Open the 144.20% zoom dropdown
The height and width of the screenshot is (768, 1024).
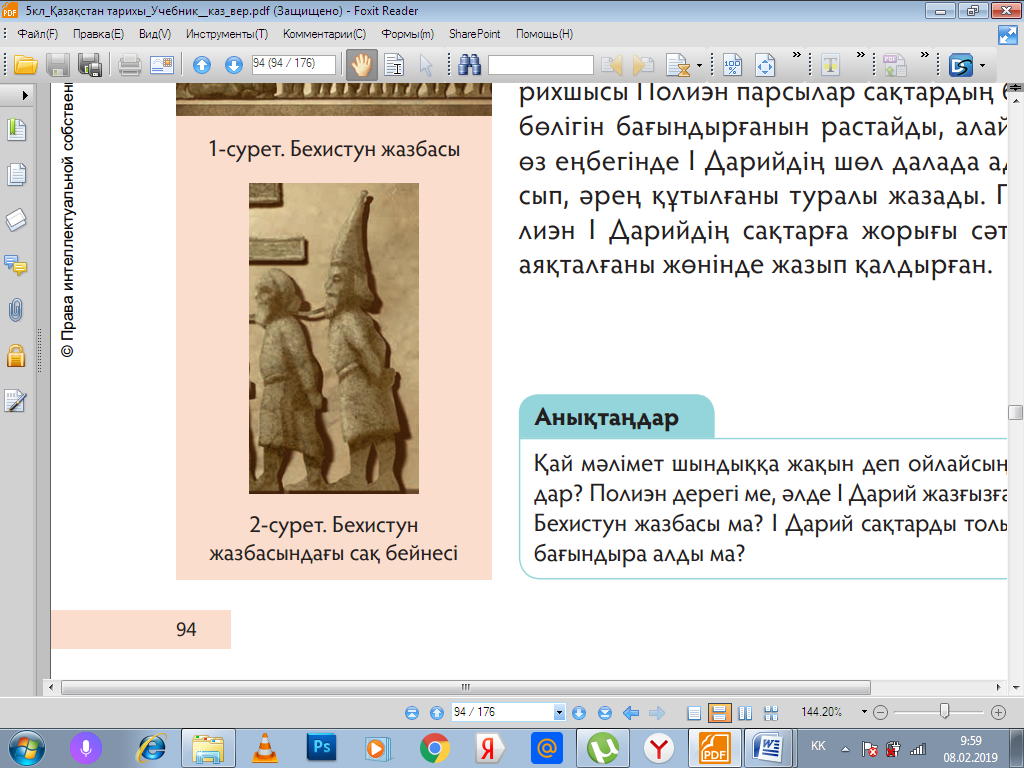click(865, 712)
